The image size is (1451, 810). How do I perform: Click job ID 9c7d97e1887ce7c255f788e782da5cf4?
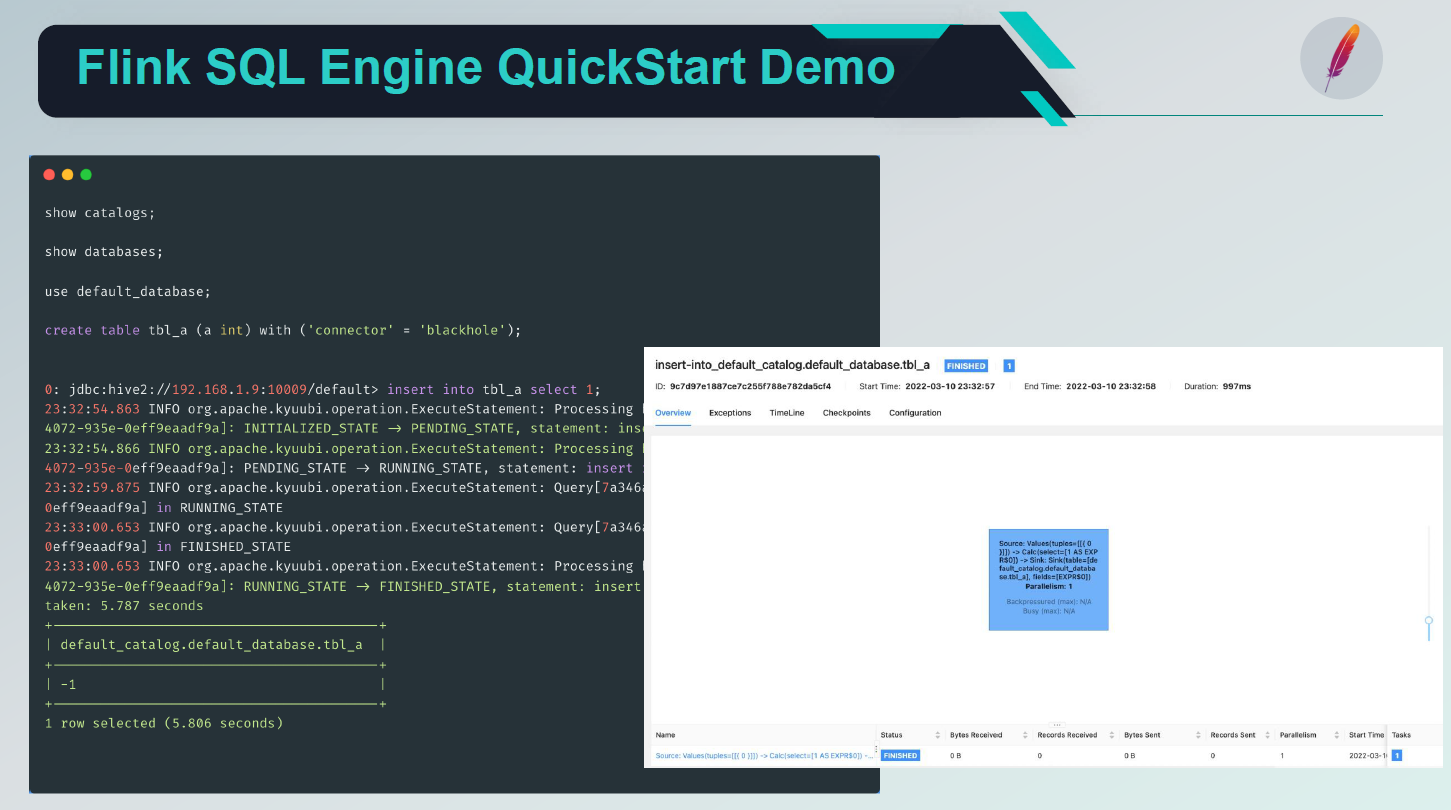750,386
